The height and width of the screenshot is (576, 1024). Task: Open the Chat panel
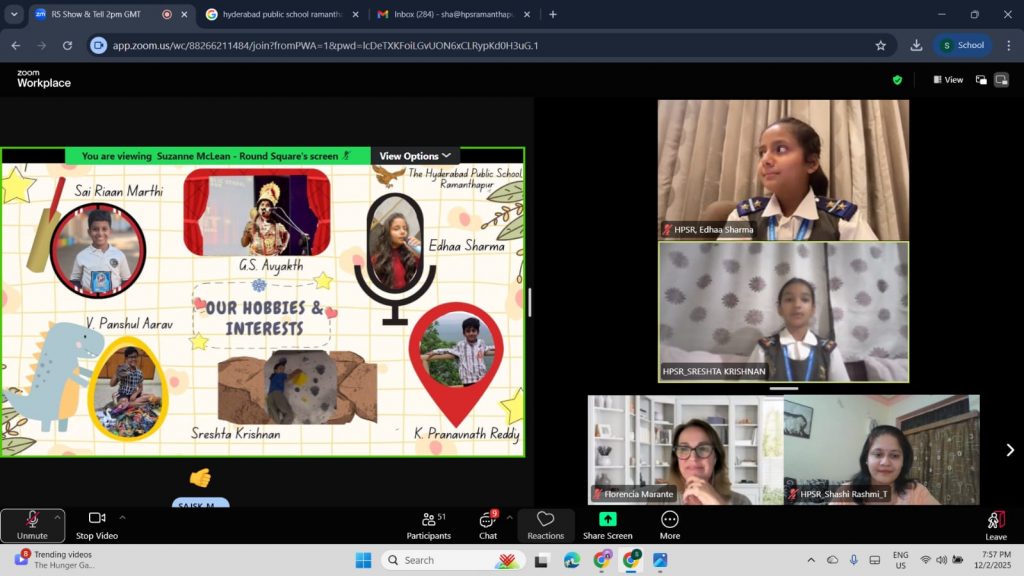point(488,524)
